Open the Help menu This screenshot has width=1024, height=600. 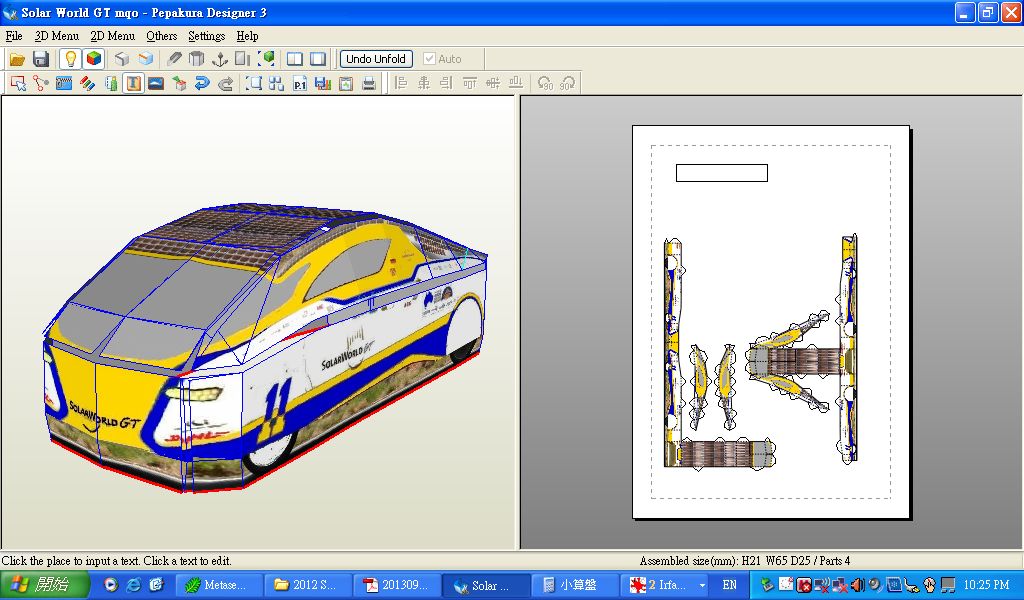tap(248, 37)
